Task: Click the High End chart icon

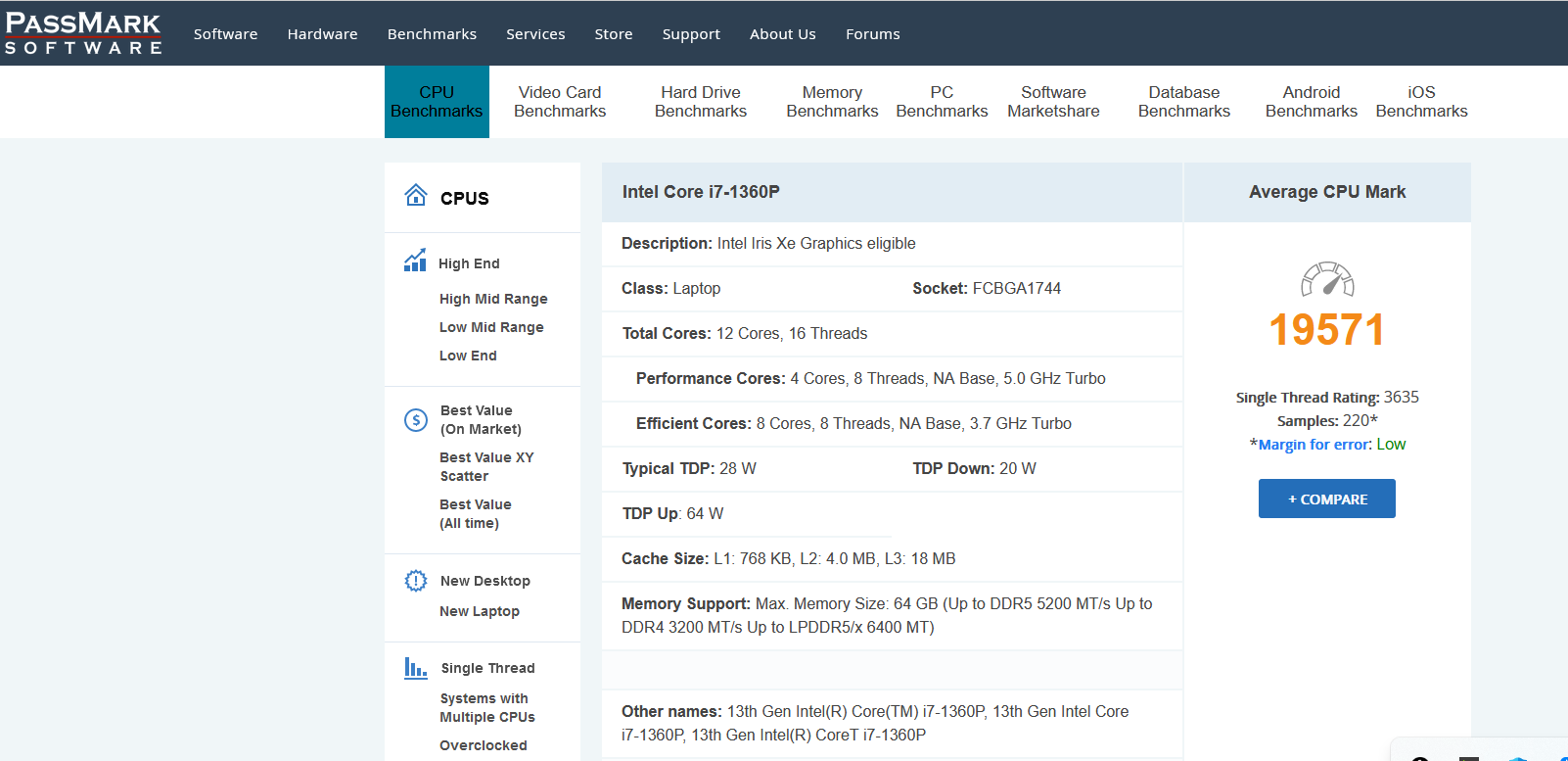Action: point(415,261)
